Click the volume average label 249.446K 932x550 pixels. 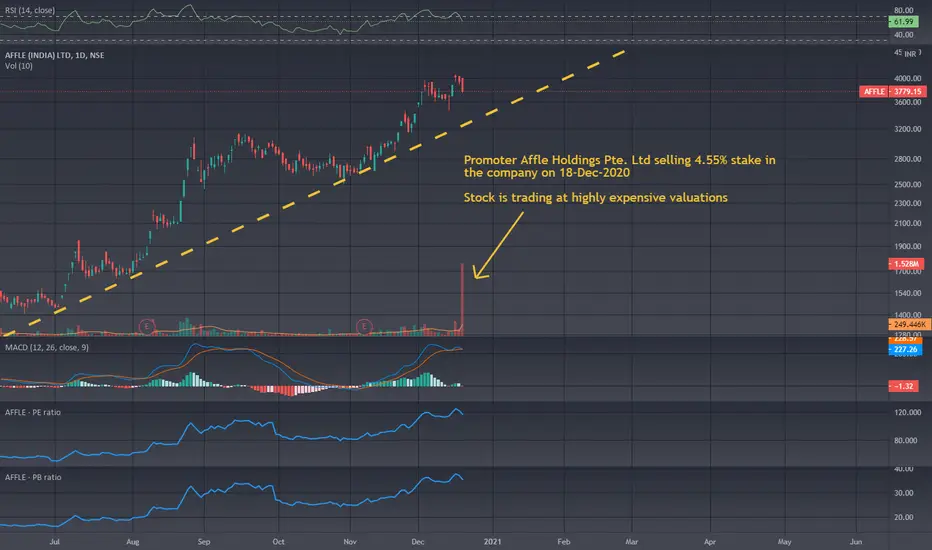pos(909,324)
